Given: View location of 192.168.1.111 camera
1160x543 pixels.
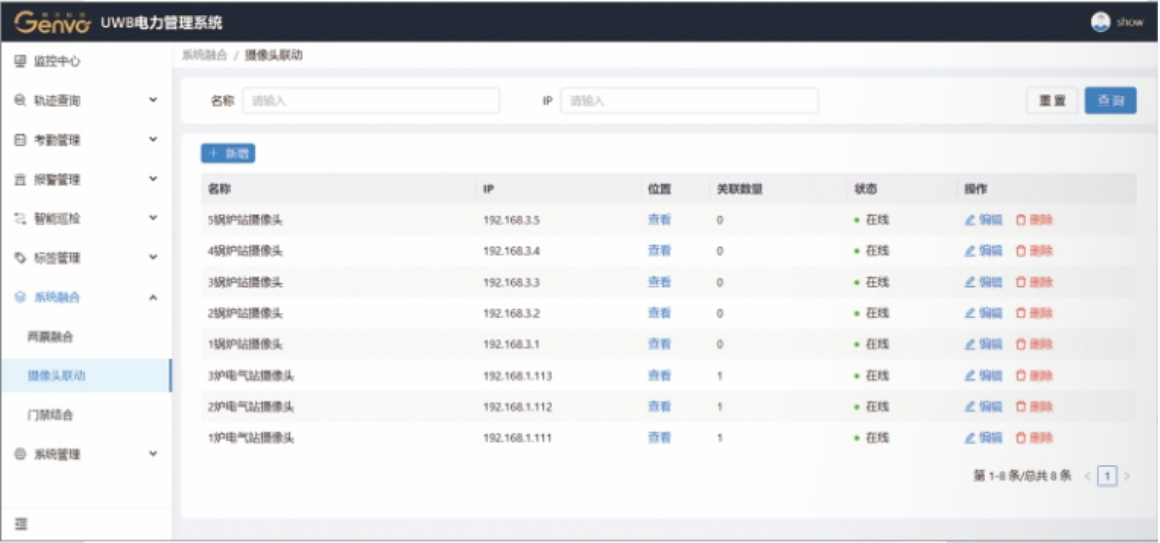Looking at the screenshot, I should coord(659,438).
